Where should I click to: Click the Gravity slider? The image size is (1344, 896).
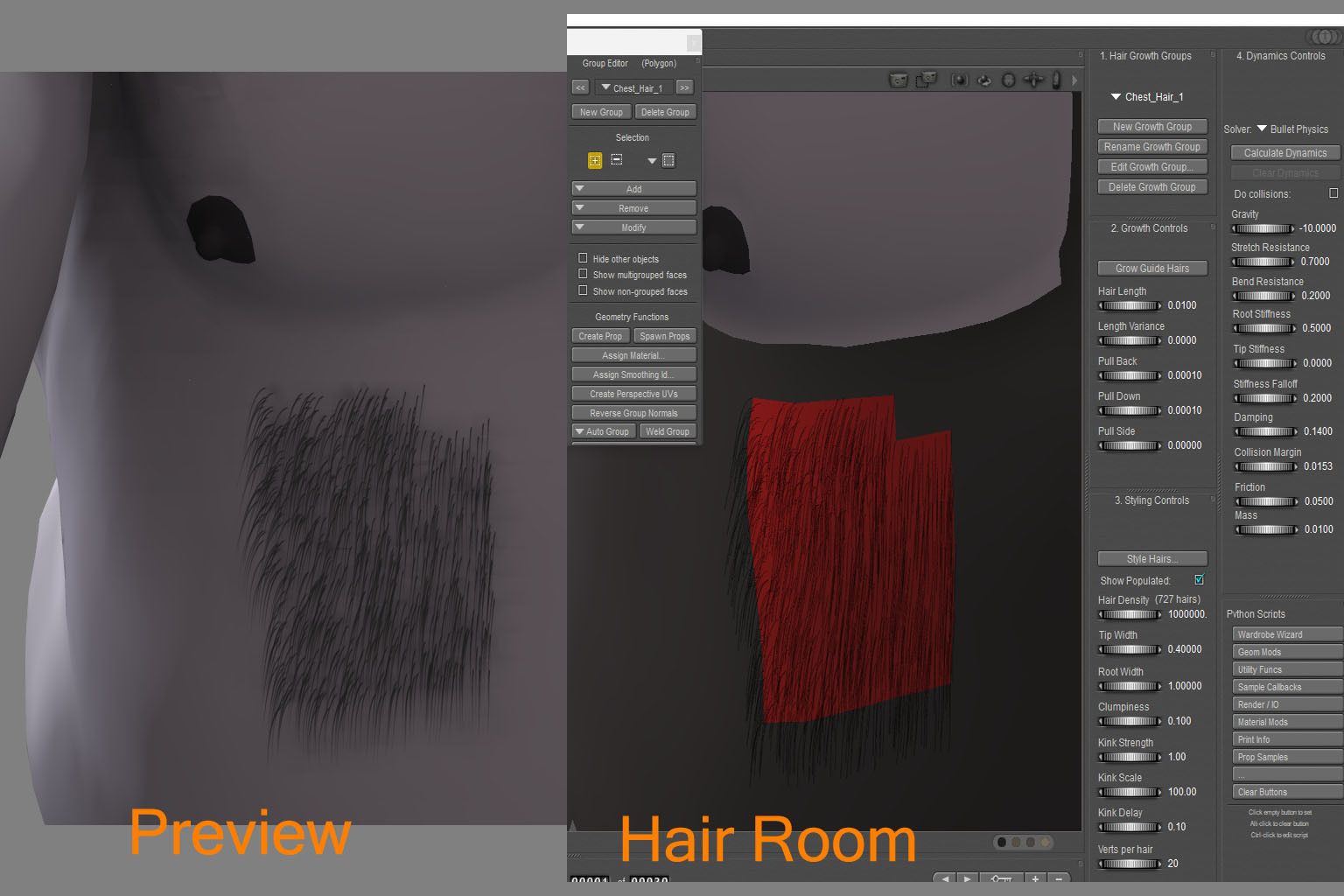pos(1264,228)
